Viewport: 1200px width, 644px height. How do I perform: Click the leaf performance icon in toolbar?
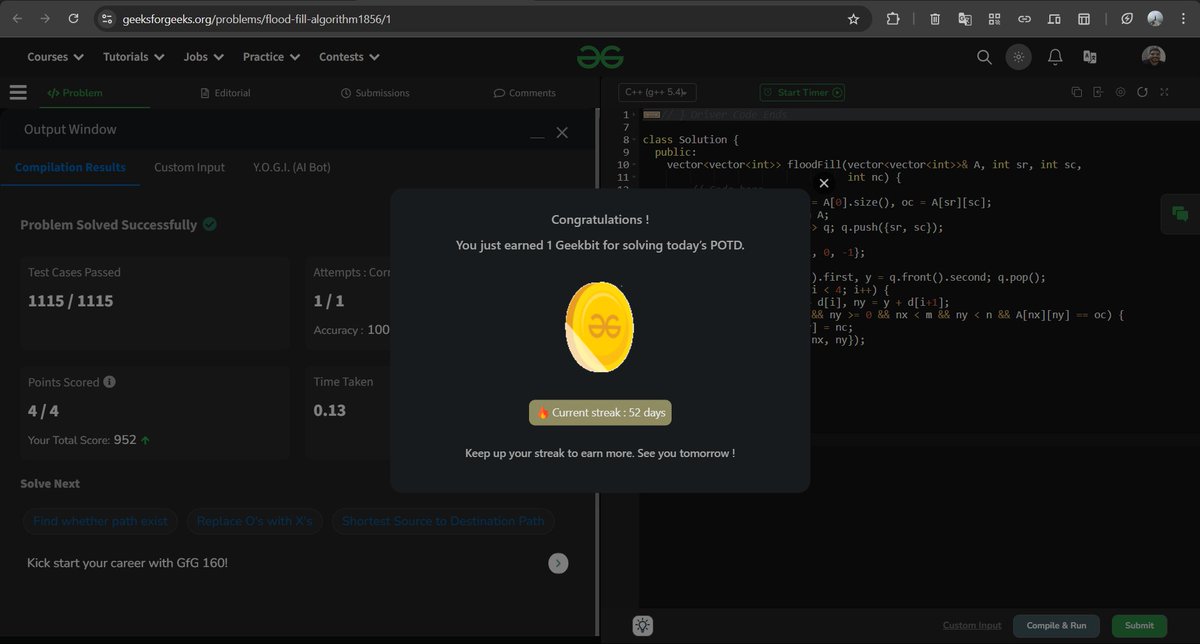click(1127, 18)
